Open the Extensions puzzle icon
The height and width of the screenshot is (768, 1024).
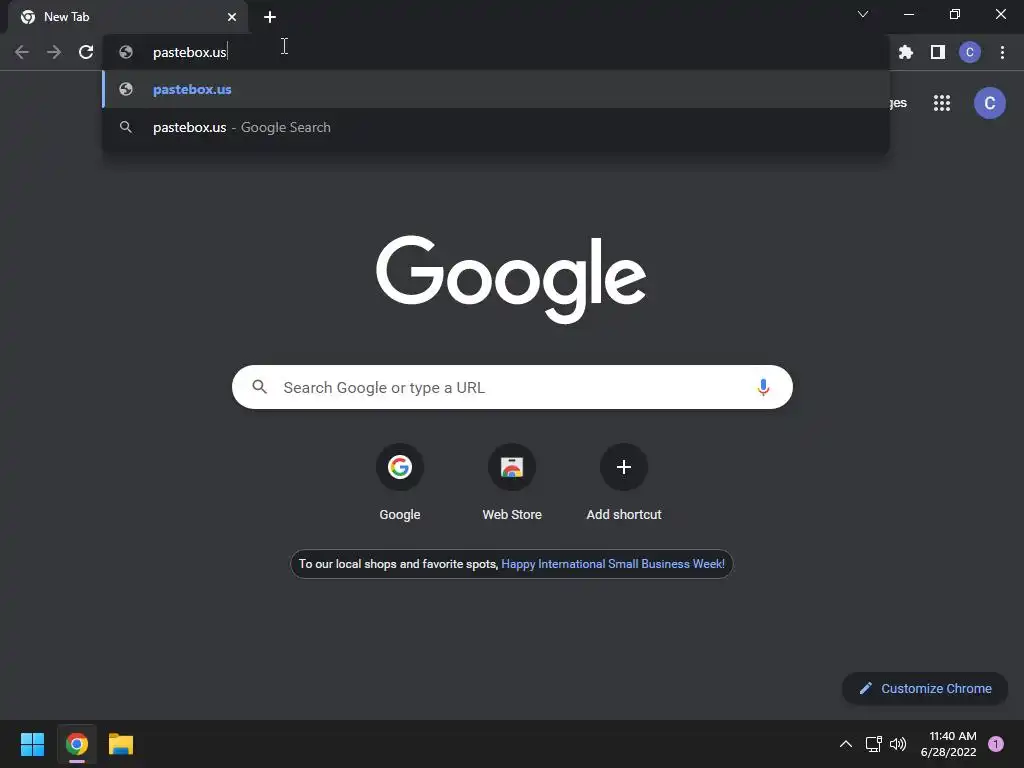[906, 52]
